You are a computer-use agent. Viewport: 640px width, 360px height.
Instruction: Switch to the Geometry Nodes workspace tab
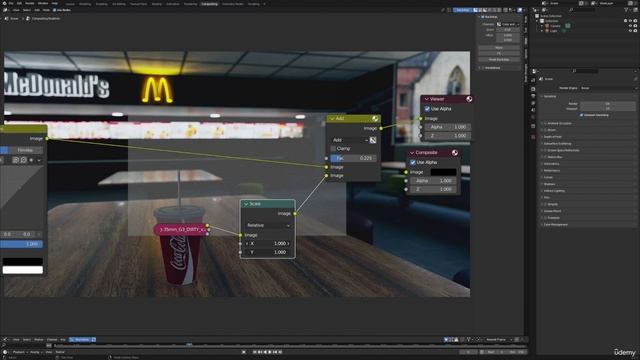pyautogui.click(x=232, y=4)
